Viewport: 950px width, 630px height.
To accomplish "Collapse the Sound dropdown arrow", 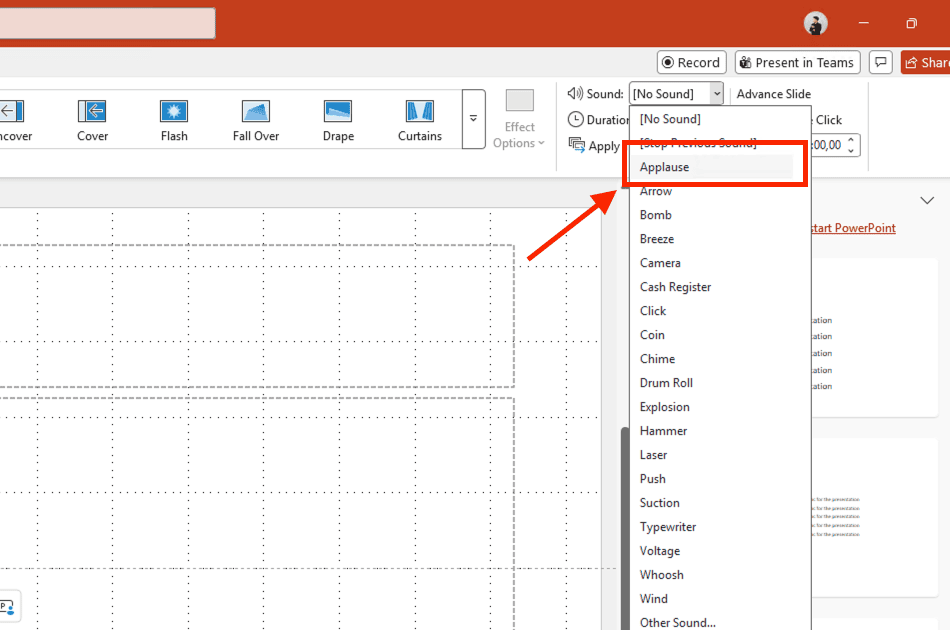I will pos(717,94).
